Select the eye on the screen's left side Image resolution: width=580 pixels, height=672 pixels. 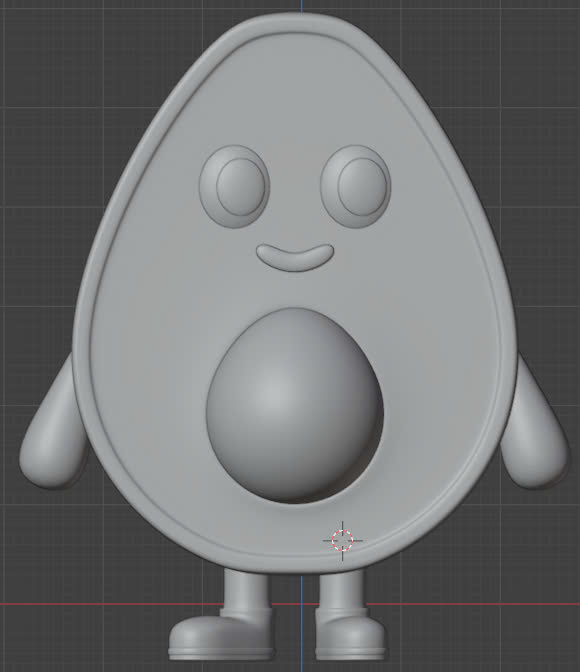[235, 187]
